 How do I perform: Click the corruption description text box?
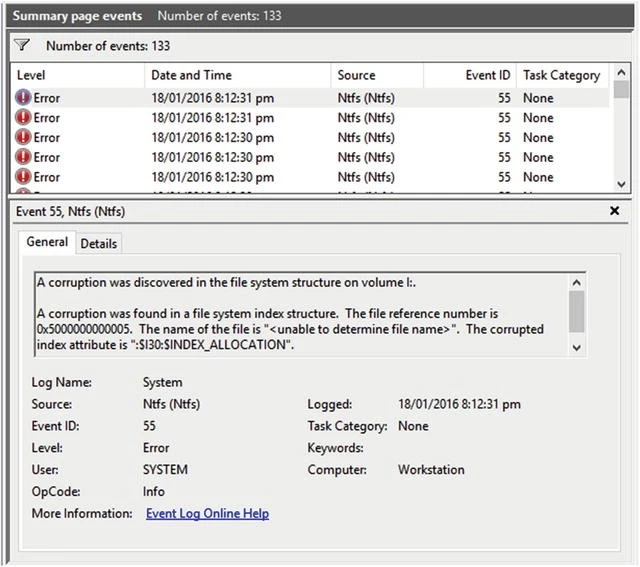300,314
